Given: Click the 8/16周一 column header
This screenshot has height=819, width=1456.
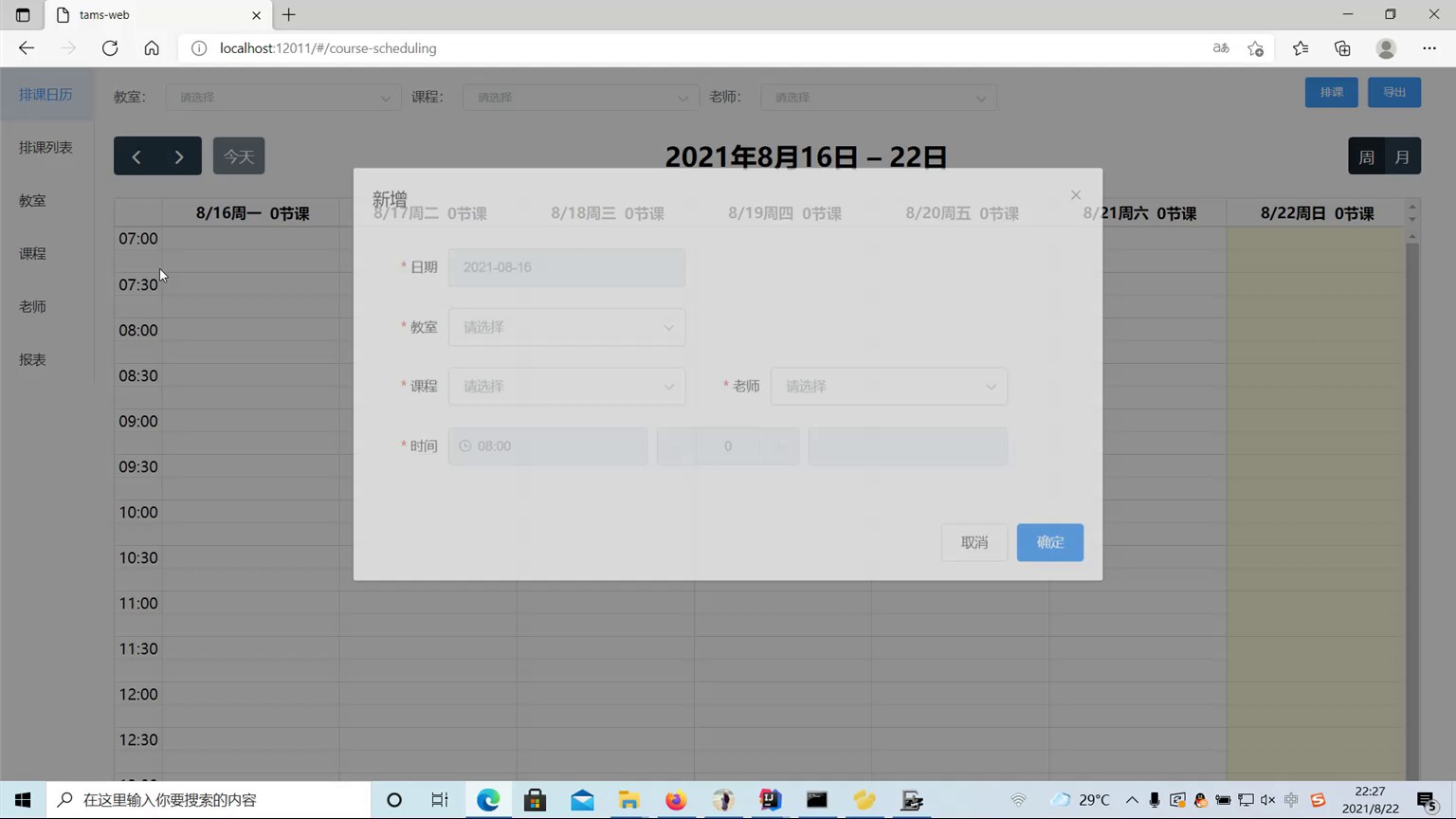Looking at the screenshot, I should pyautogui.click(x=252, y=213).
